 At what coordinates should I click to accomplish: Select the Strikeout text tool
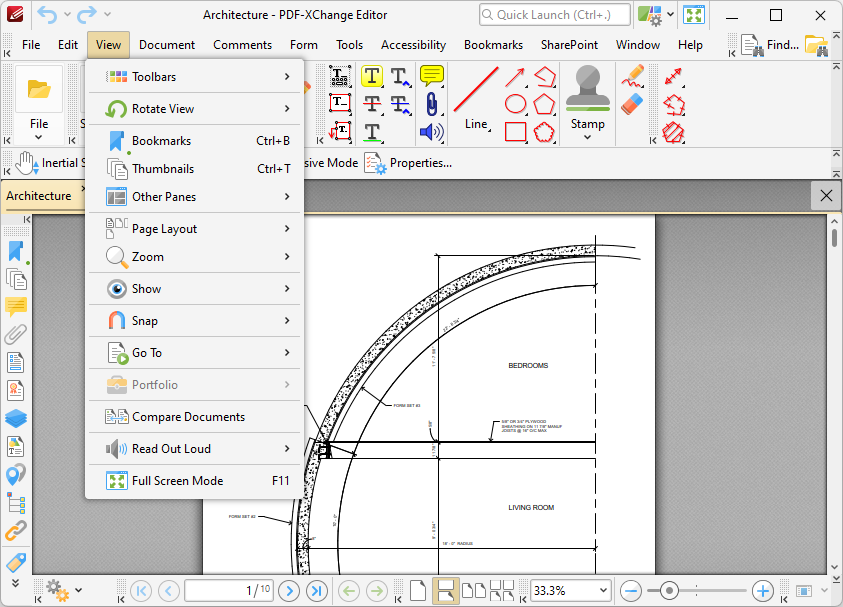pyautogui.click(x=372, y=104)
